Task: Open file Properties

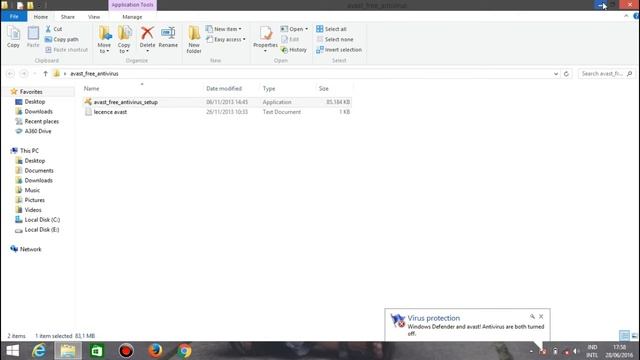Action: (x=265, y=39)
